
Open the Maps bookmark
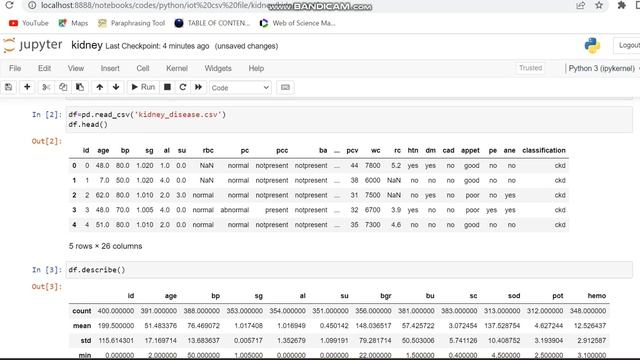[x=73, y=23]
